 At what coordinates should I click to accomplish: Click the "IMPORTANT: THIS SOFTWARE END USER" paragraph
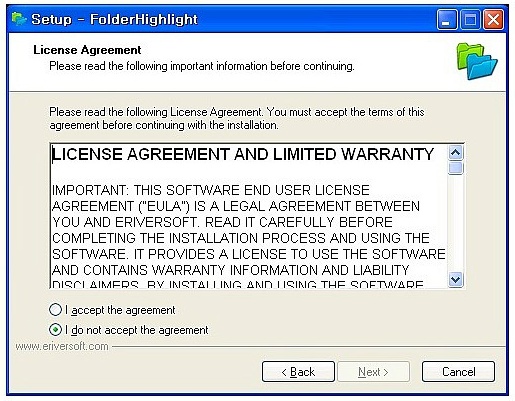coord(249,238)
